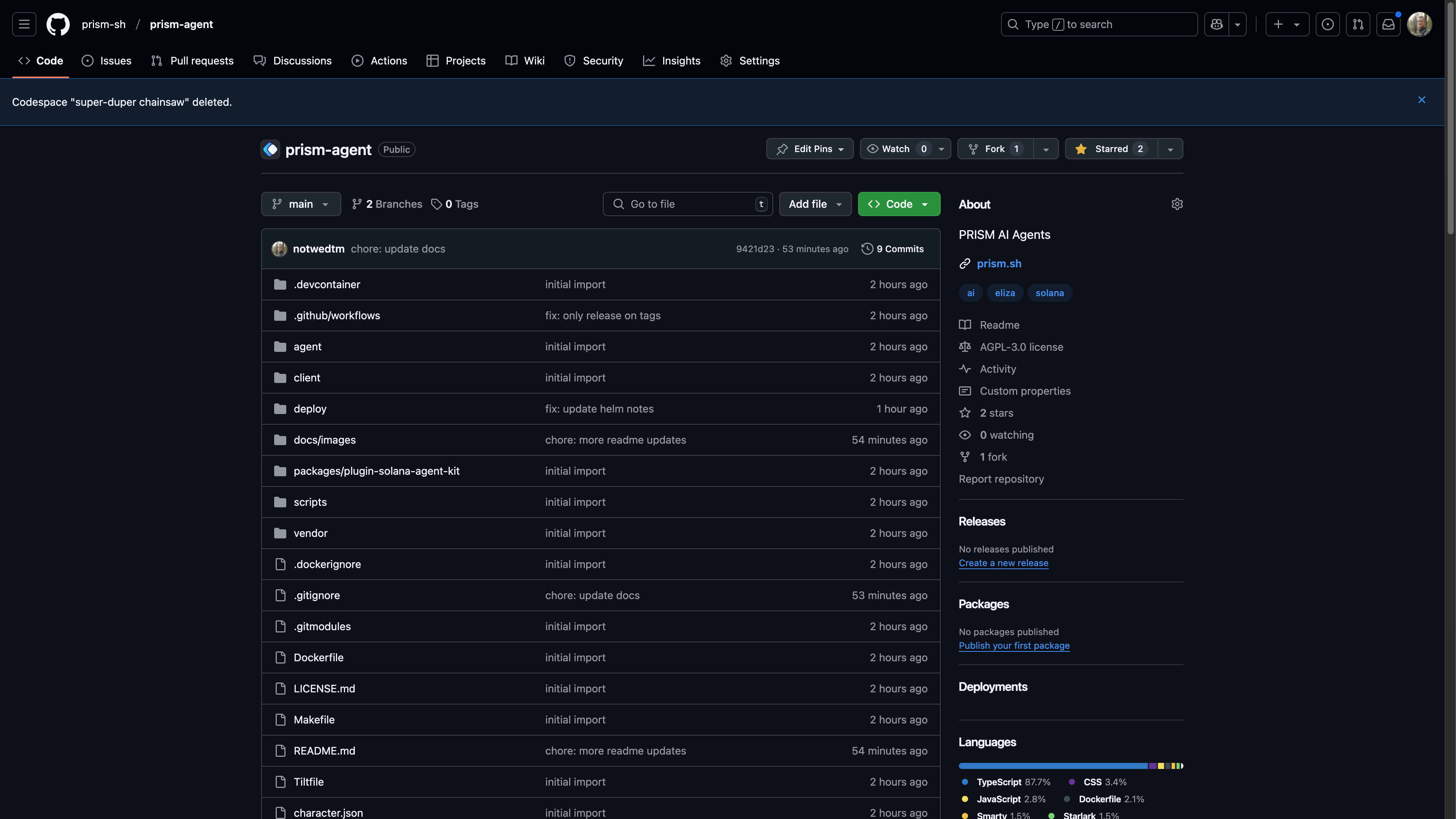1456x819 pixels.
Task: Open the prism.sh website link
Action: (x=999, y=264)
